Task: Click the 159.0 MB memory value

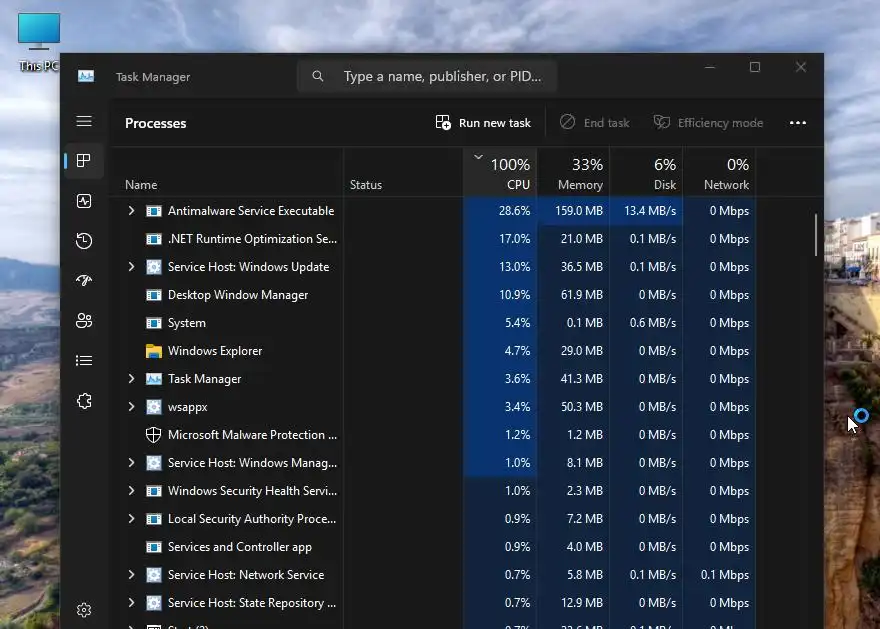Action: pyautogui.click(x=579, y=211)
